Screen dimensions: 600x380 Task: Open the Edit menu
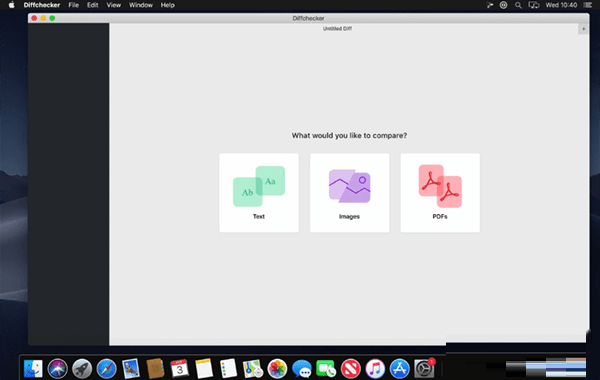93,5
